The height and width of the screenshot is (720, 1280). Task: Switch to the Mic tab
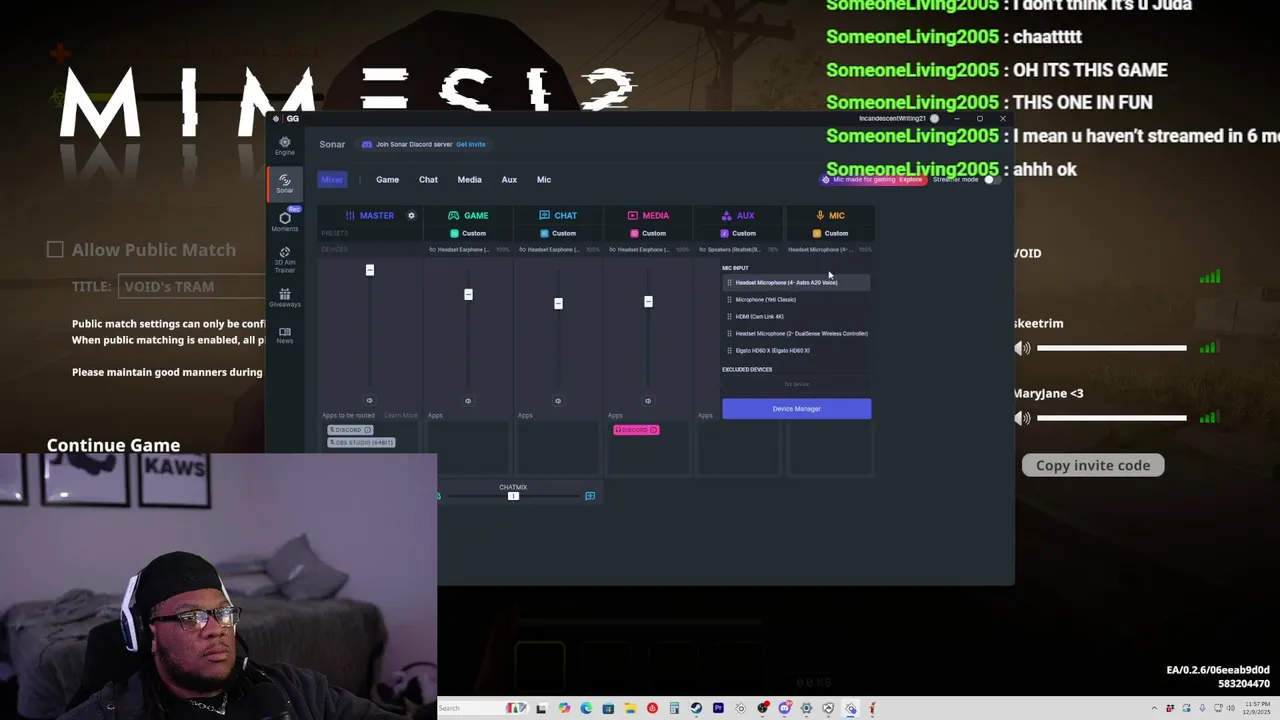click(x=544, y=180)
